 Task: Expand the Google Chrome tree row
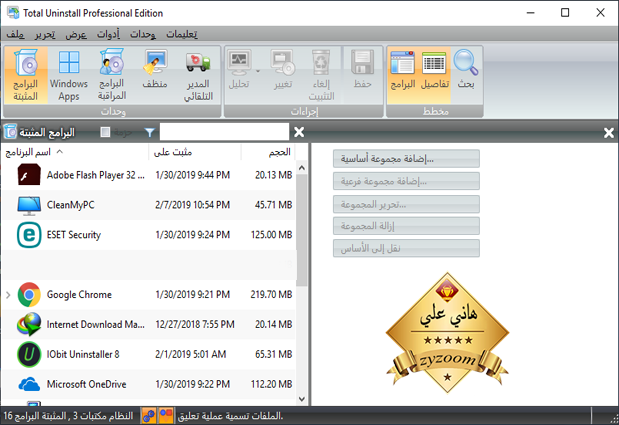8,295
